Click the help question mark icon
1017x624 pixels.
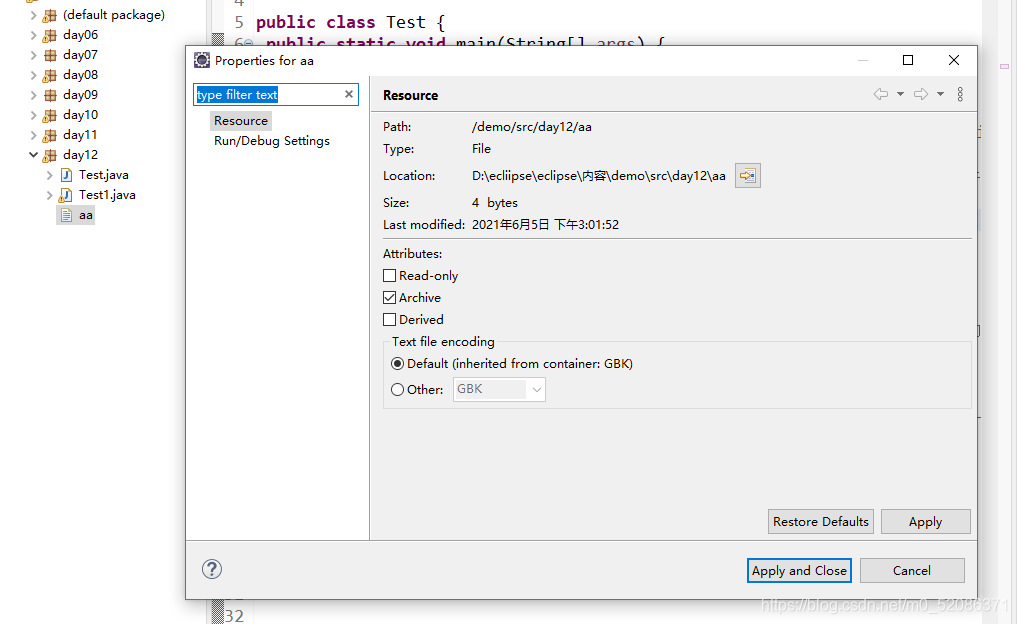coord(211,569)
